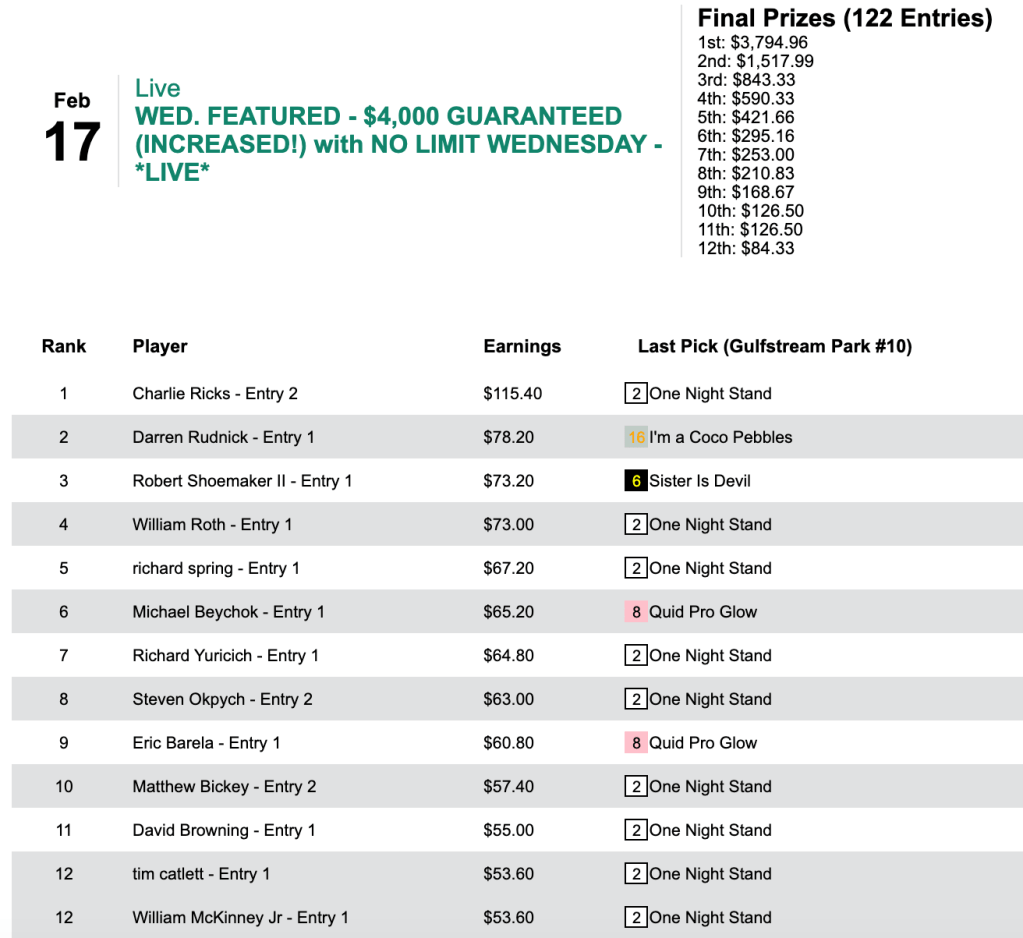1023x938 pixels.
Task: Sort by the Rank column header
Action: [x=64, y=347]
